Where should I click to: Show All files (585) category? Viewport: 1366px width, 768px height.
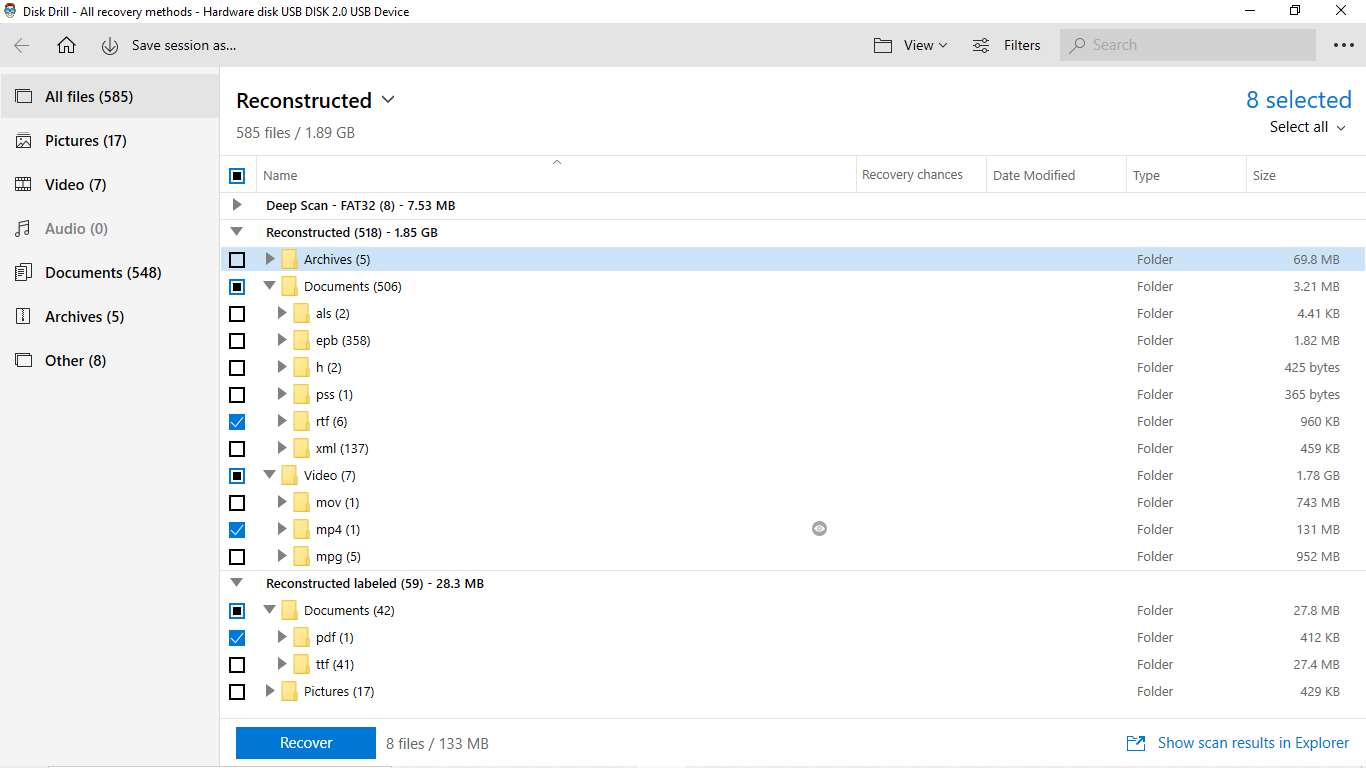click(110, 96)
